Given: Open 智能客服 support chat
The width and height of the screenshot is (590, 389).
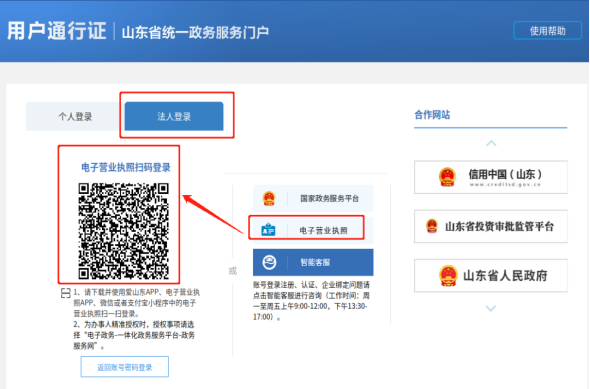Looking at the screenshot, I should (x=313, y=262).
